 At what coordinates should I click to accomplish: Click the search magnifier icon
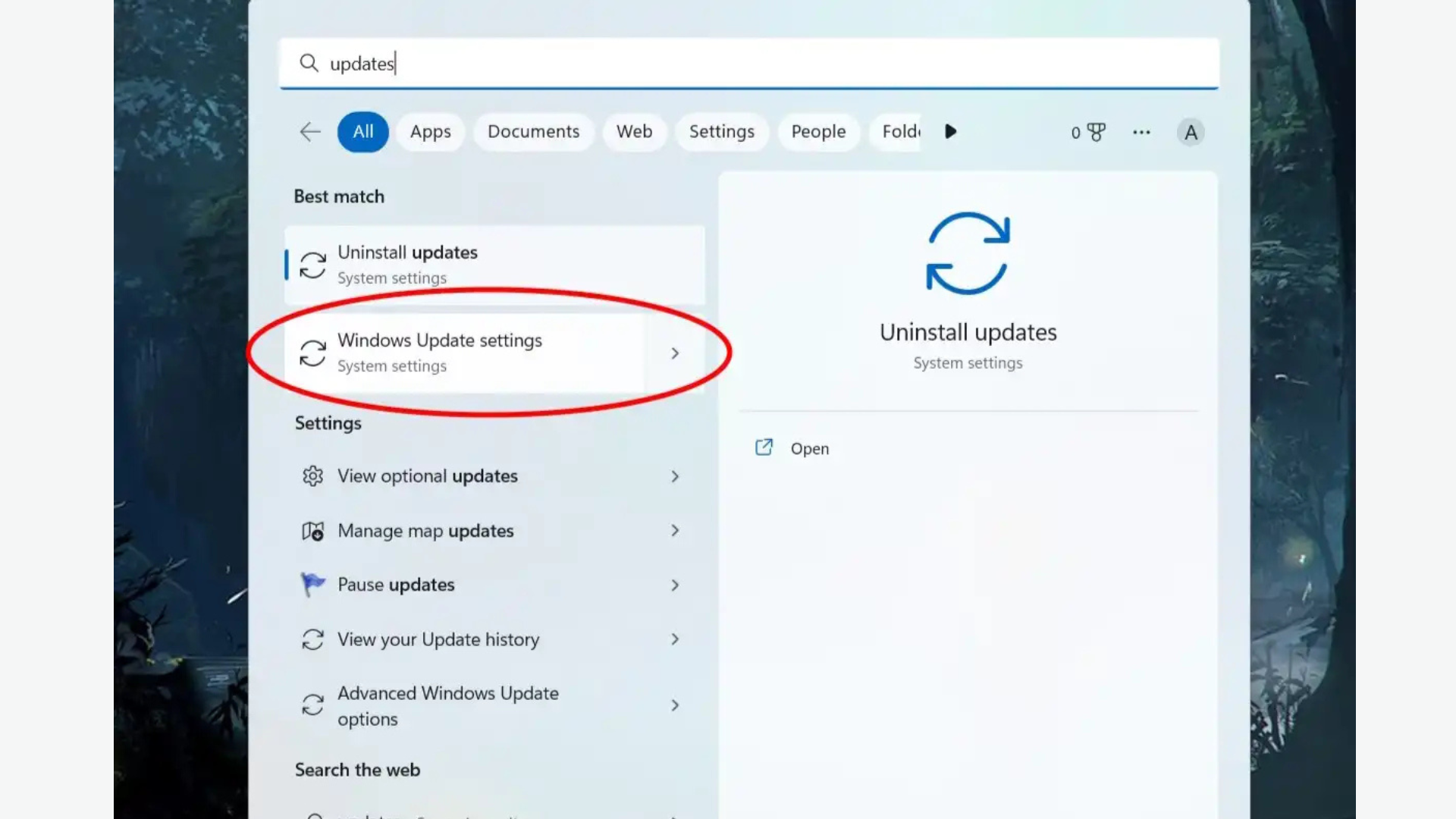(309, 64)
